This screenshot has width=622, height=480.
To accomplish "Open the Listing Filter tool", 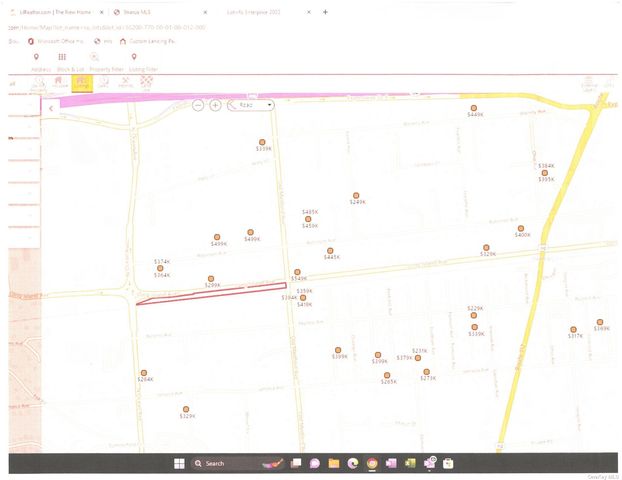I will (x=133, y=58).
